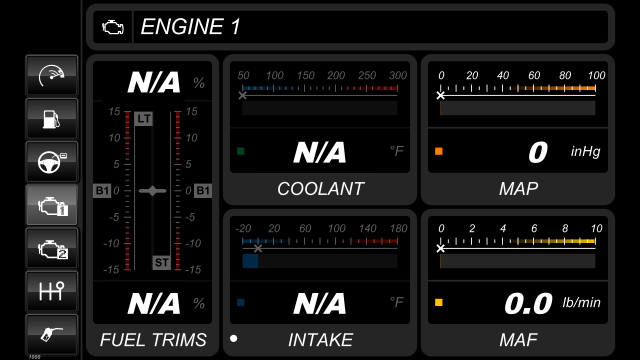640x360 pixels.
Task: Open the fuel pump page
Action: click(x=51, y=119)
